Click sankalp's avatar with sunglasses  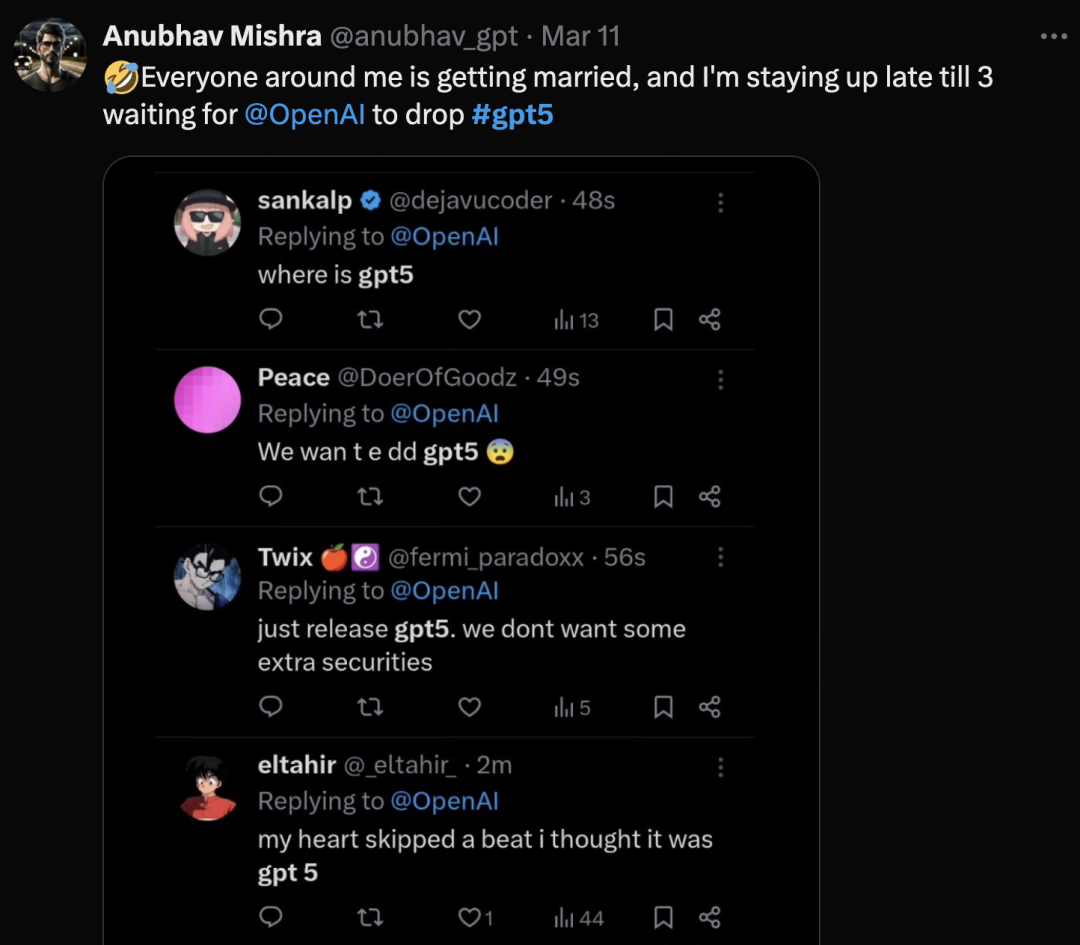(207, 221)
